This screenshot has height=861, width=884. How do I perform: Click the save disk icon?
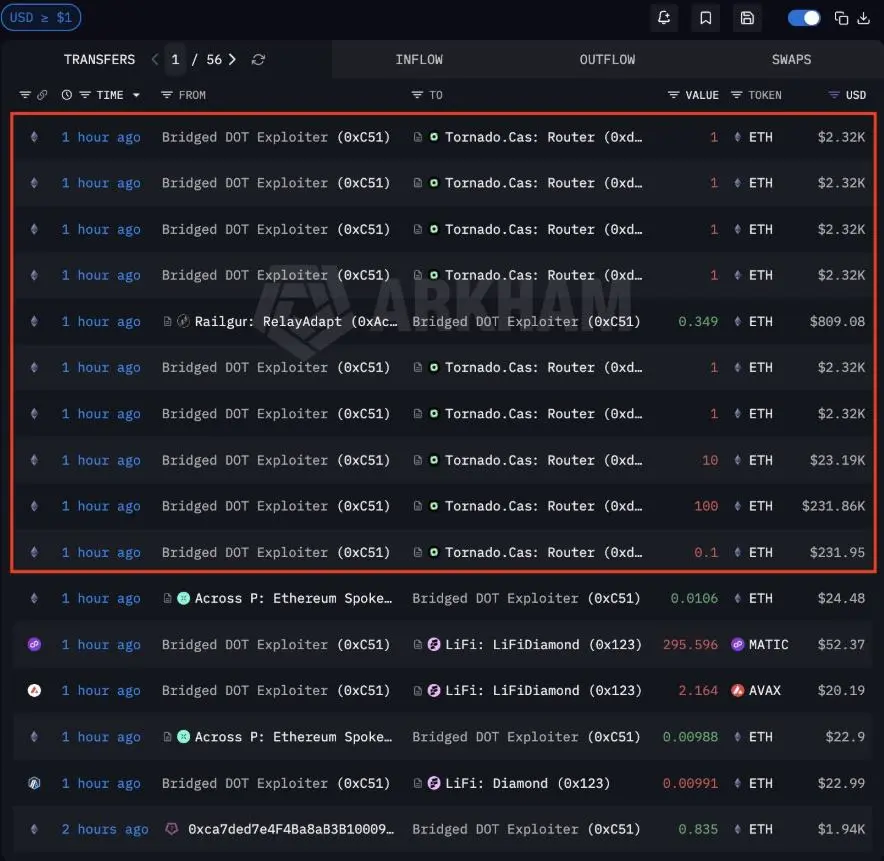tap(747, 18)
